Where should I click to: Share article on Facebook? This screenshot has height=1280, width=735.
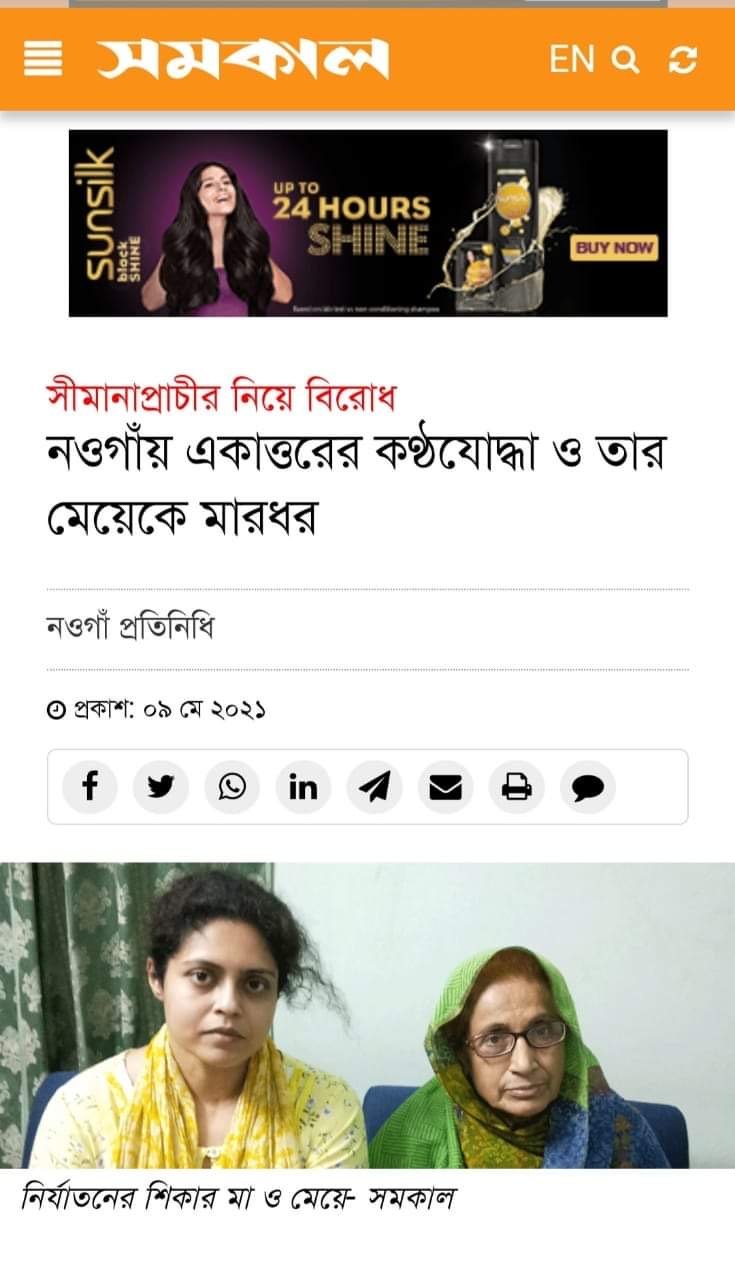(90, 787)
